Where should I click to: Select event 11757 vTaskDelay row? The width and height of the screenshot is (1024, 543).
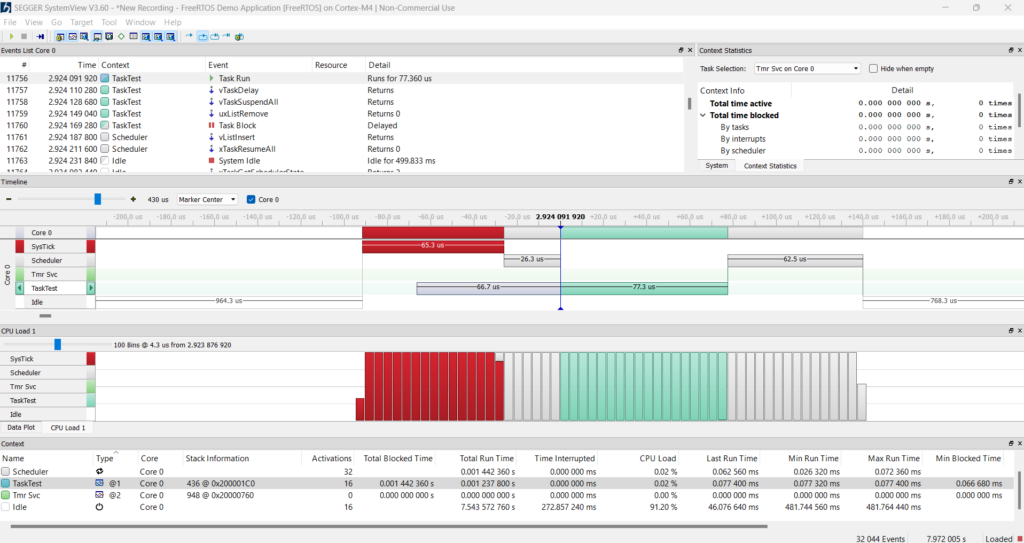[342, 90]
